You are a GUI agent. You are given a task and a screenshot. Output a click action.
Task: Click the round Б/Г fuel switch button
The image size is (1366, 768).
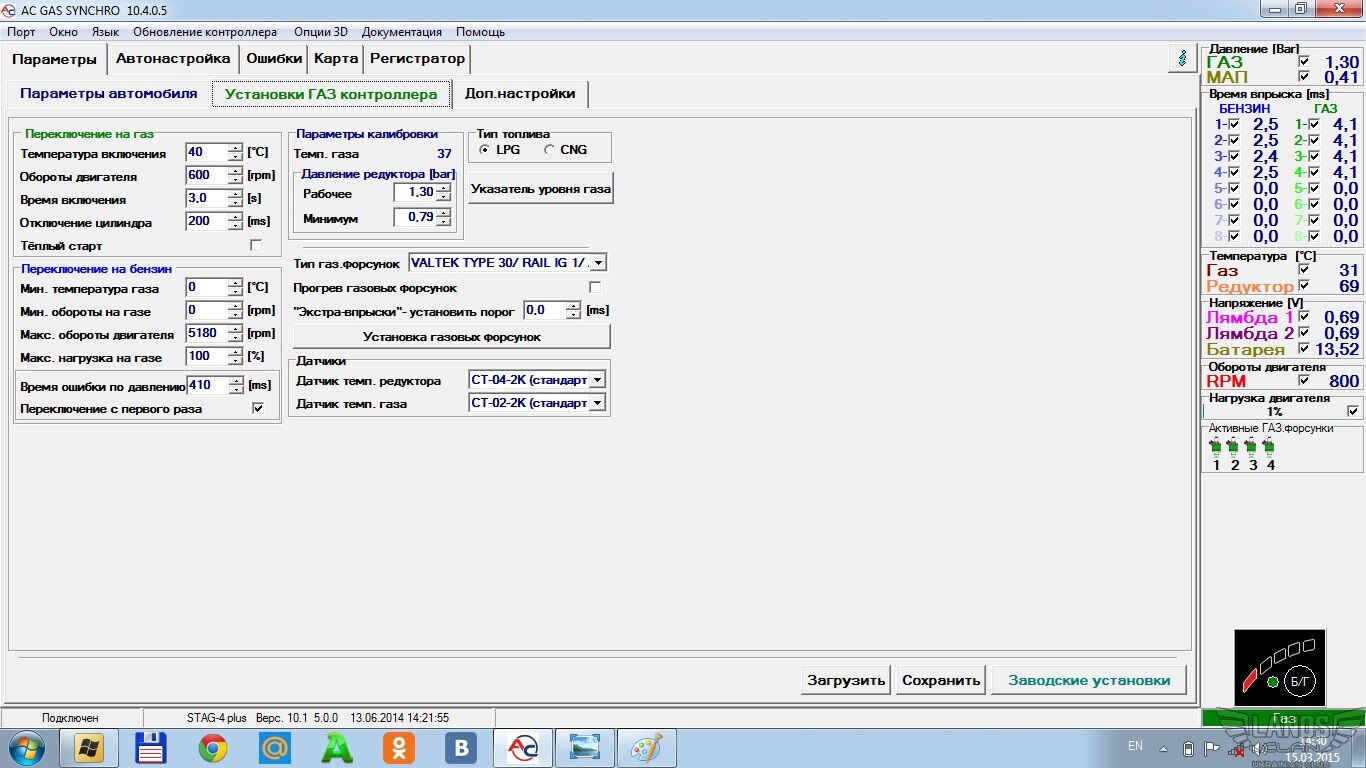pos(1301,682)
